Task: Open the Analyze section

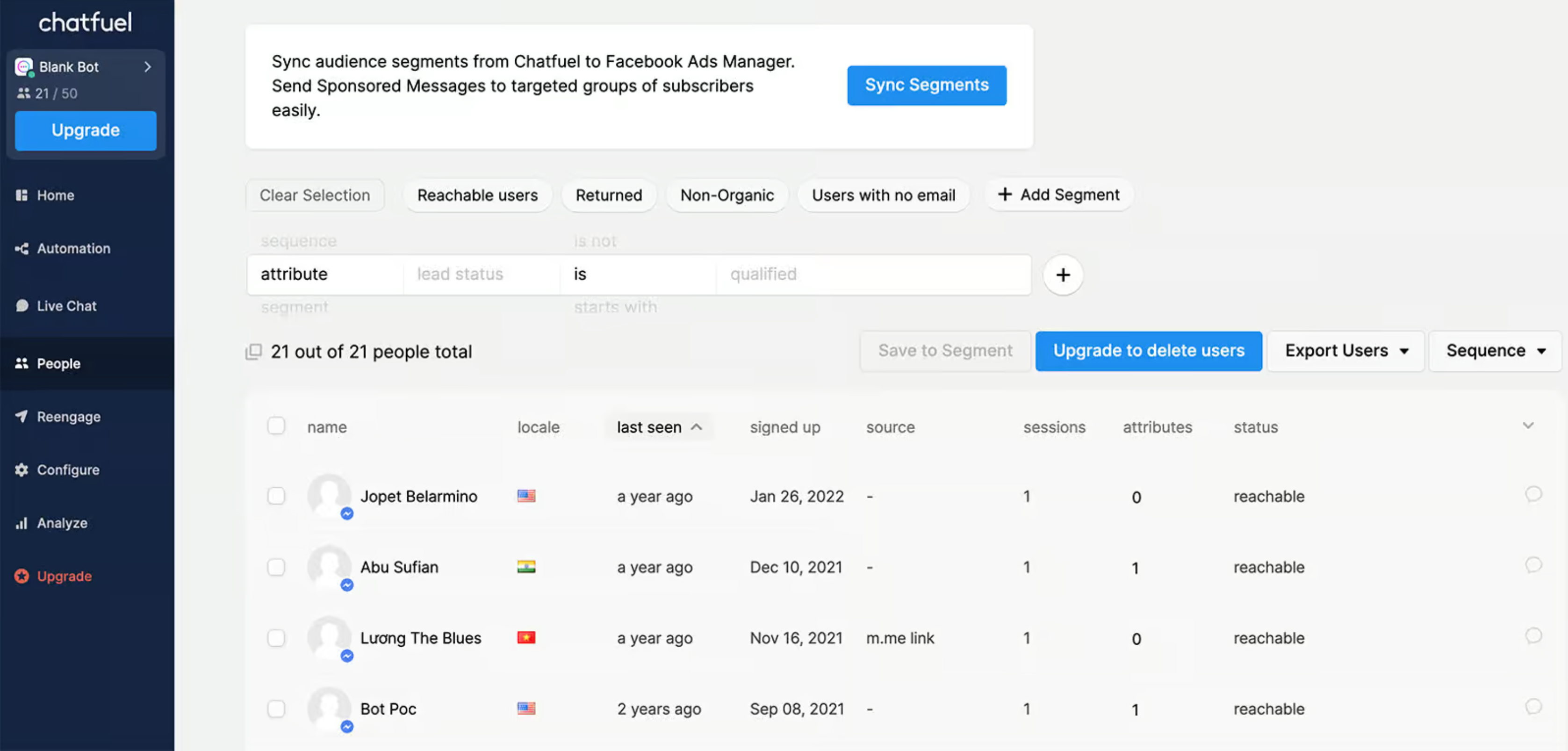Action: point(62,523)
